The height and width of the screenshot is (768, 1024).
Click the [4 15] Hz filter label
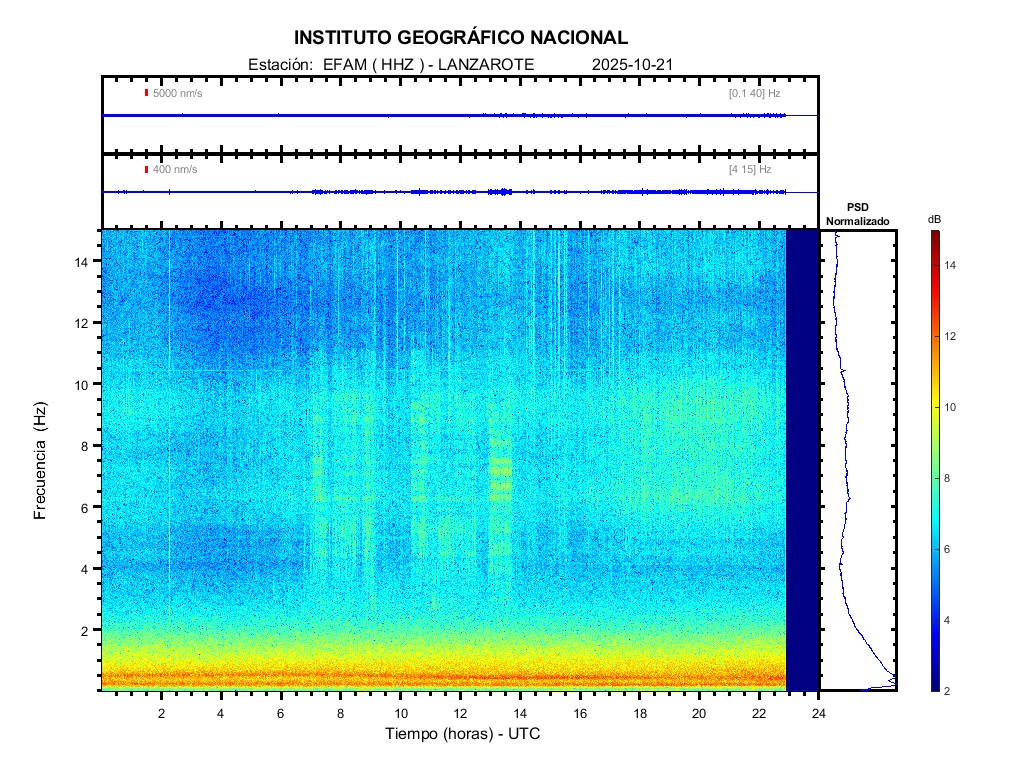tap(750, 169)
